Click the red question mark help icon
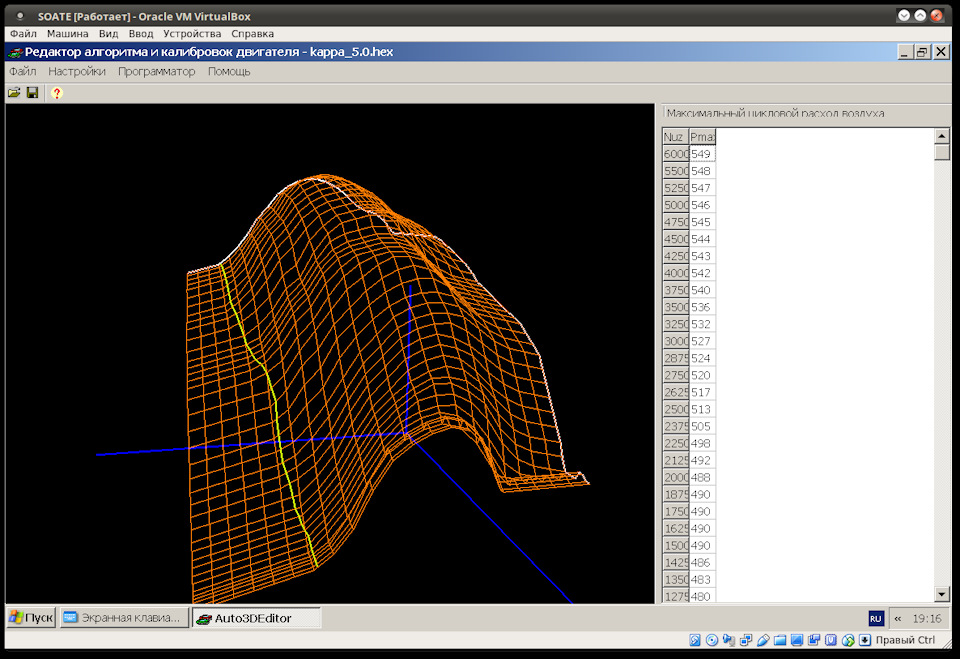The image size is (960, 659). click(x=57, y=93)
